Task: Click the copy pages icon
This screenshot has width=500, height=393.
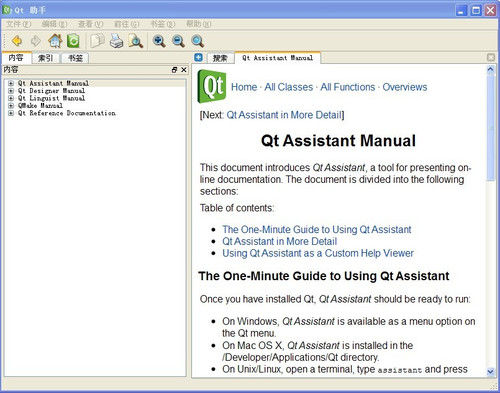Action: [x=97, y=41]
